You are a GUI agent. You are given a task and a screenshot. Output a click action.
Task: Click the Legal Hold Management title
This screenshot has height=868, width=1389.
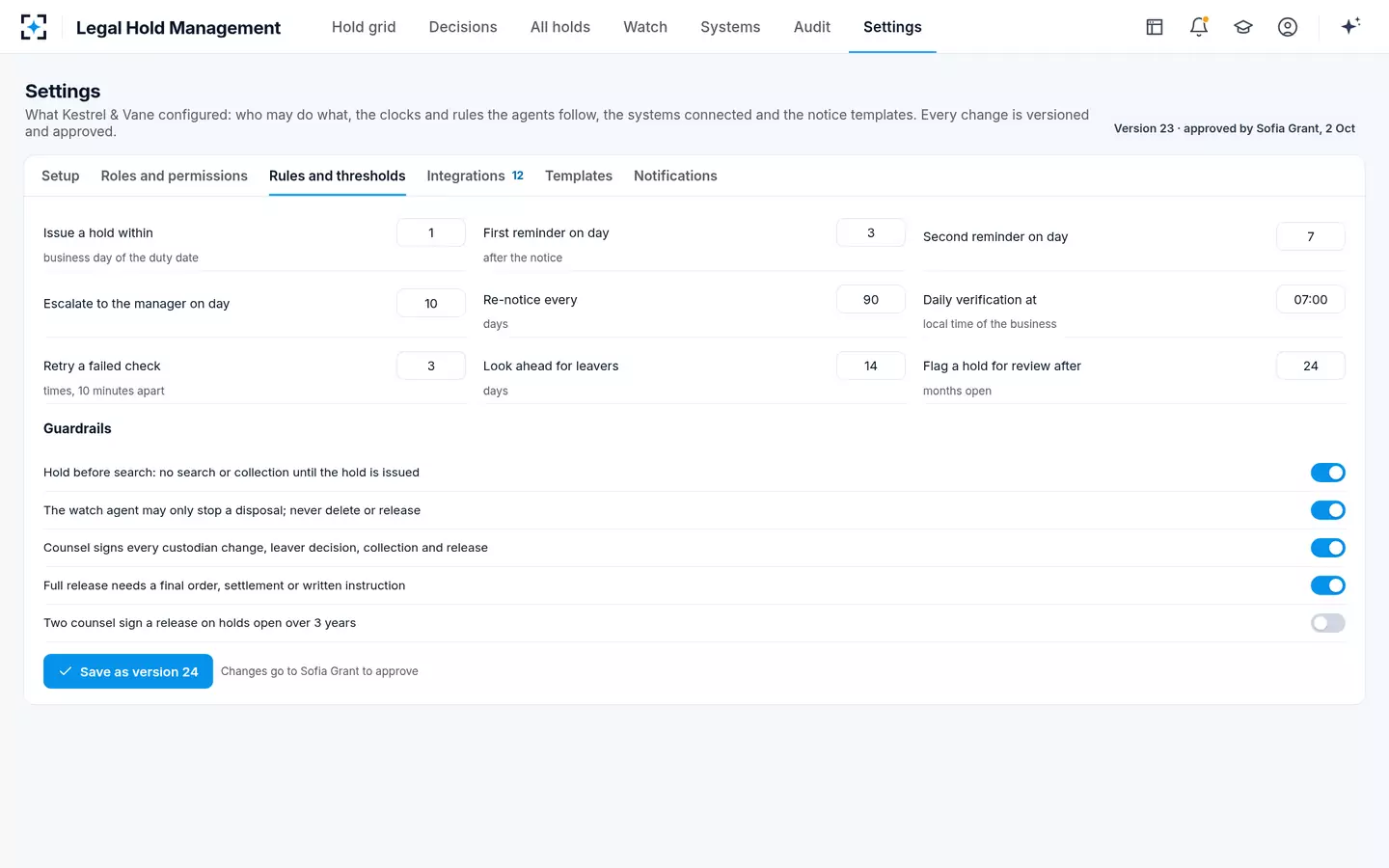[x=178, y=28]
